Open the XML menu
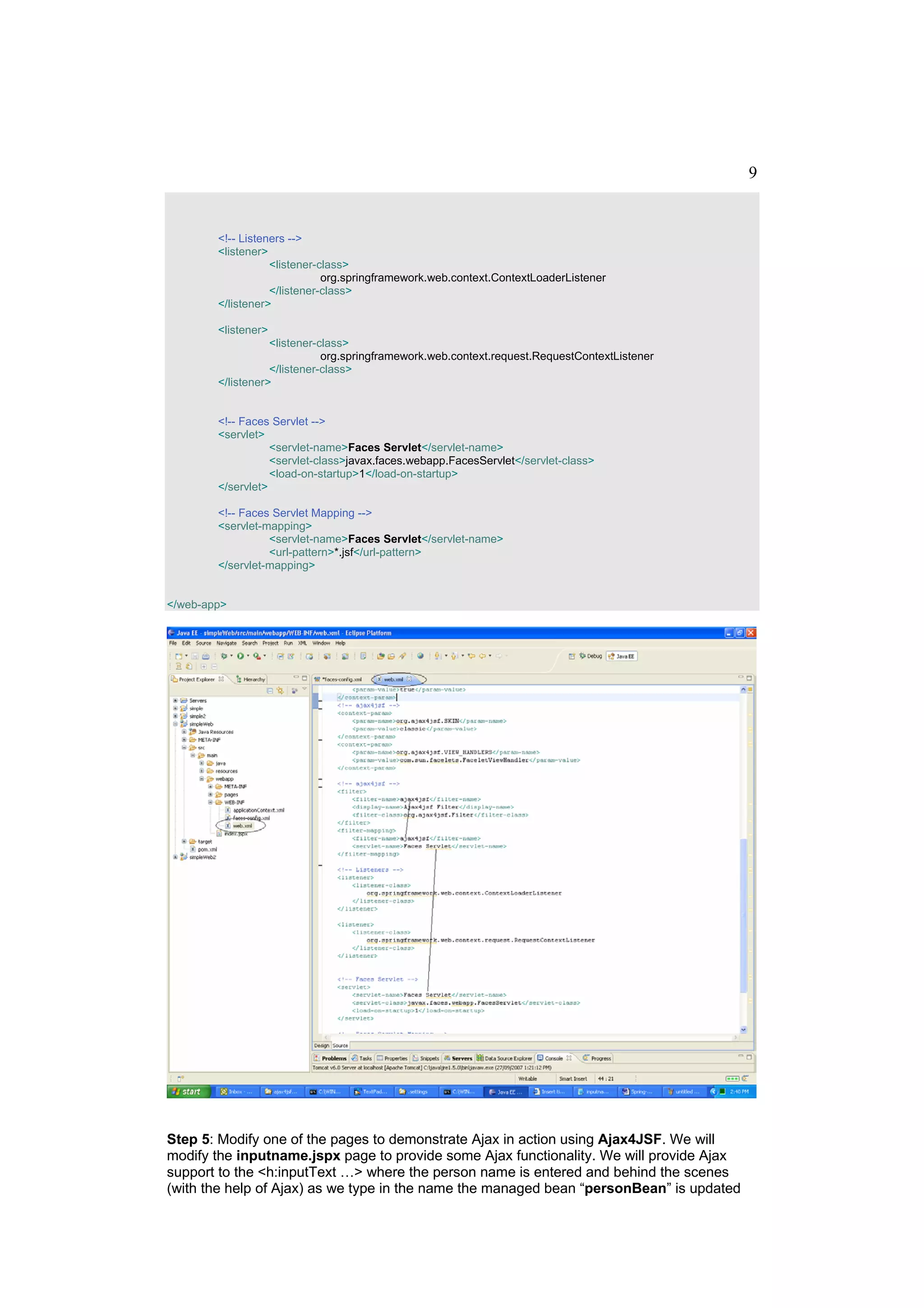924x1308 pixels. pos(302,643)
